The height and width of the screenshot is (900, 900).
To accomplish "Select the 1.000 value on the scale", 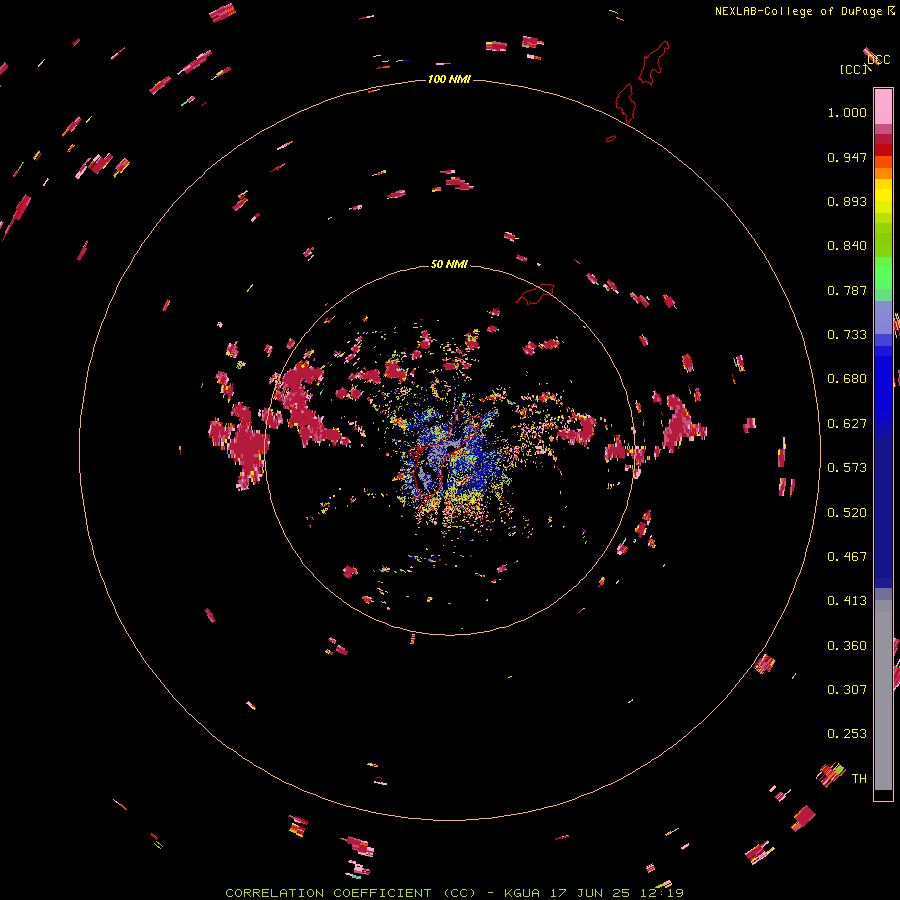I will [847, 112].
